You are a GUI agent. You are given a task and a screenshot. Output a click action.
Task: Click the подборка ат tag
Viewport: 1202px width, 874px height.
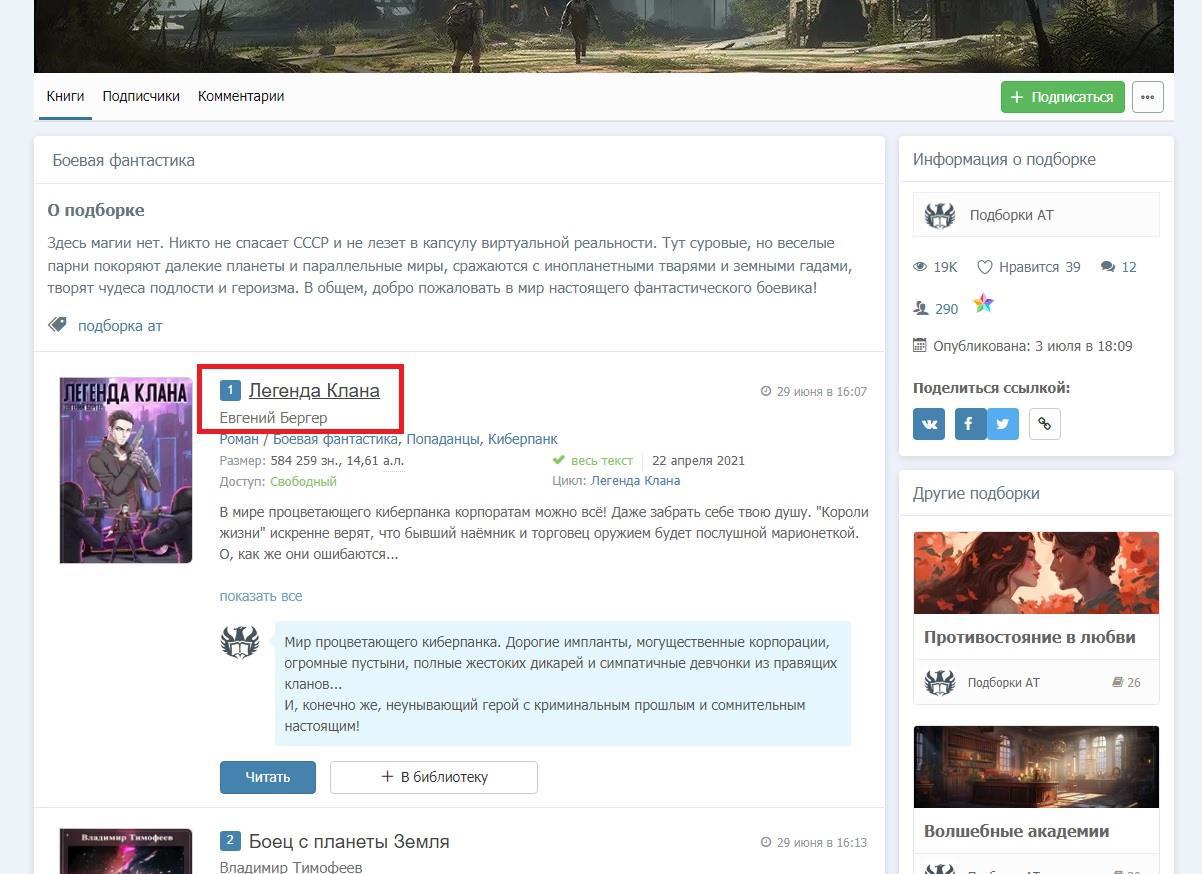coord(120,326)
